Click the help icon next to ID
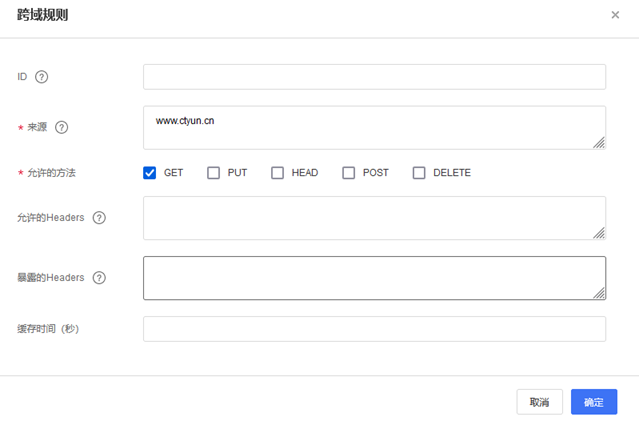The image size is (639, 421). coord(42,77)
